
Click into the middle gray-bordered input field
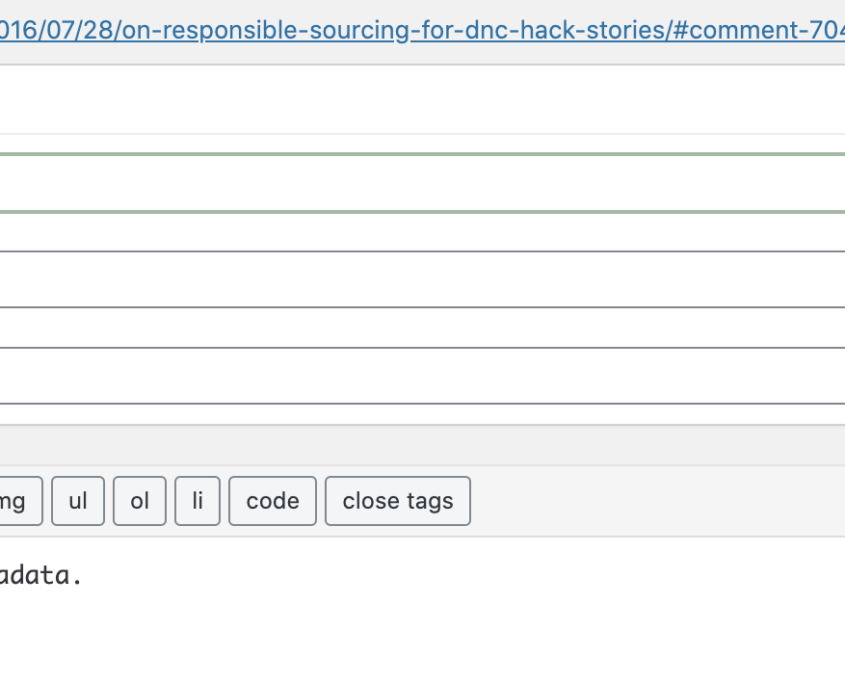click(422, 279)
